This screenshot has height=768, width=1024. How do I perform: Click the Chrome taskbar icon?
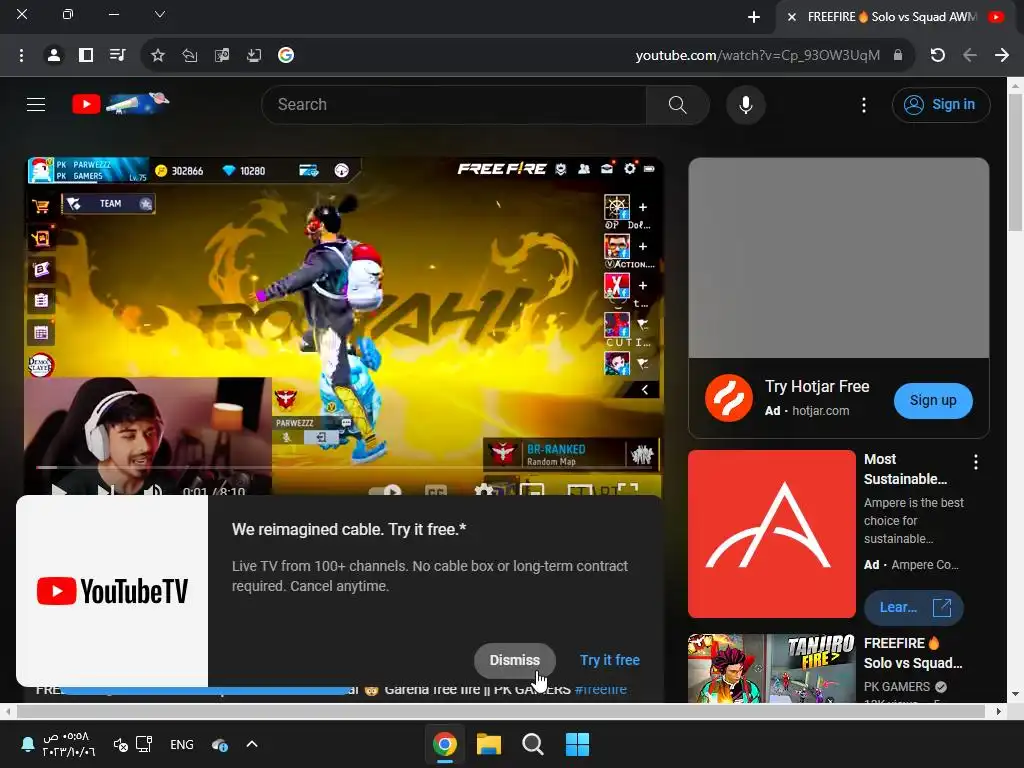coord(445,744)
